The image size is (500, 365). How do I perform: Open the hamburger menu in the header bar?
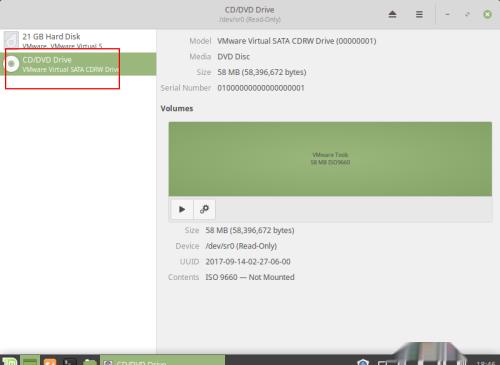(419, 14)
